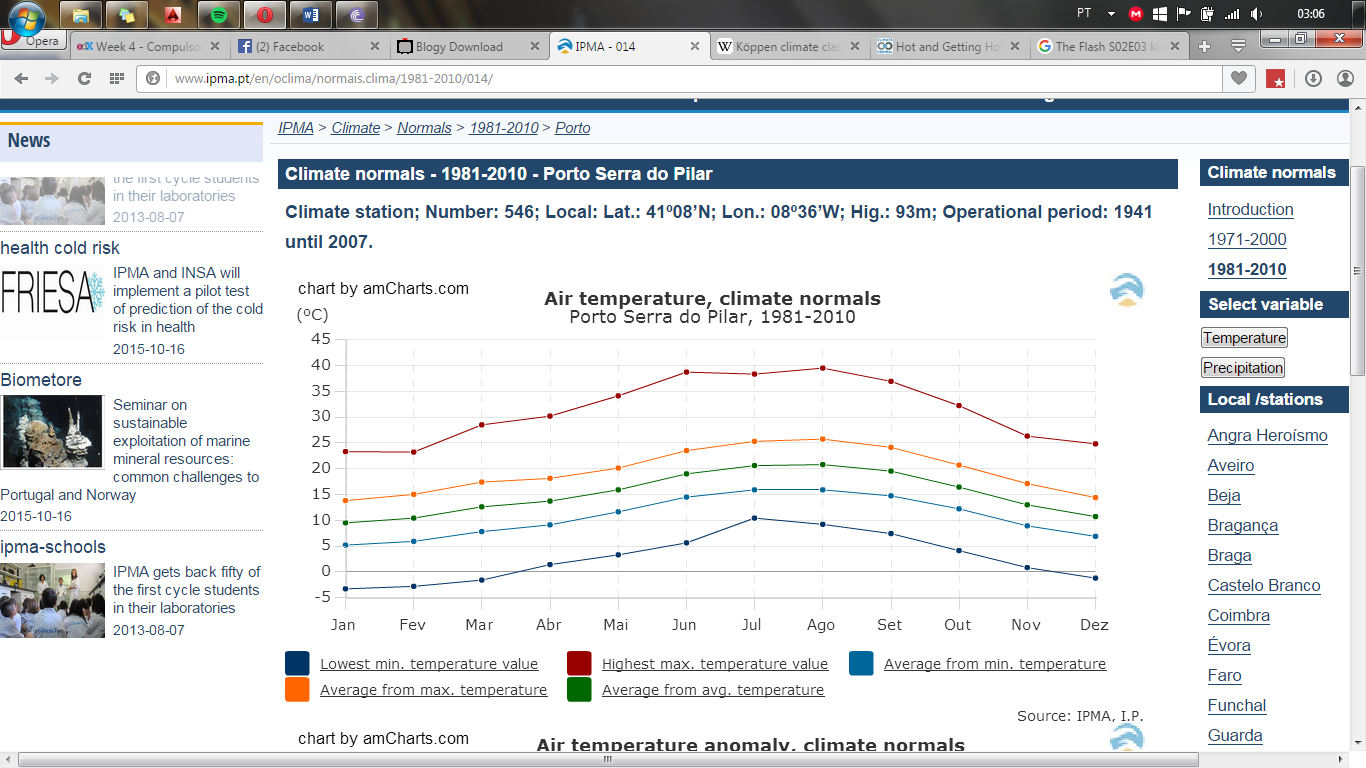Select Bragança station
The height and width of the screenshot is (768, 1366).
tap(1243, 525)
